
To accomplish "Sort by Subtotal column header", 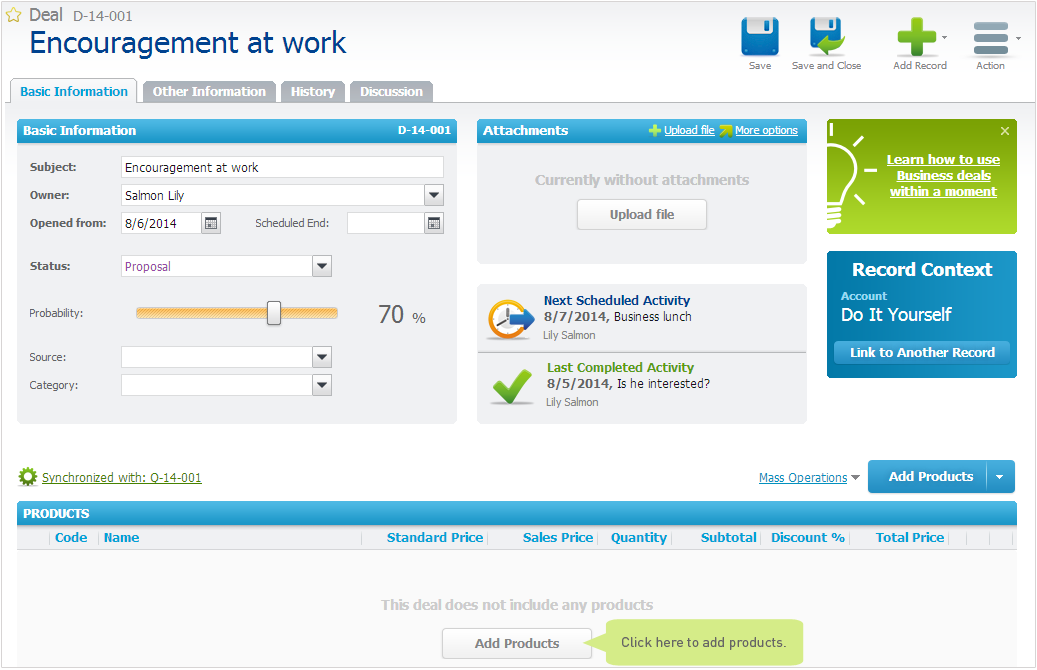I will pos(729,538).
